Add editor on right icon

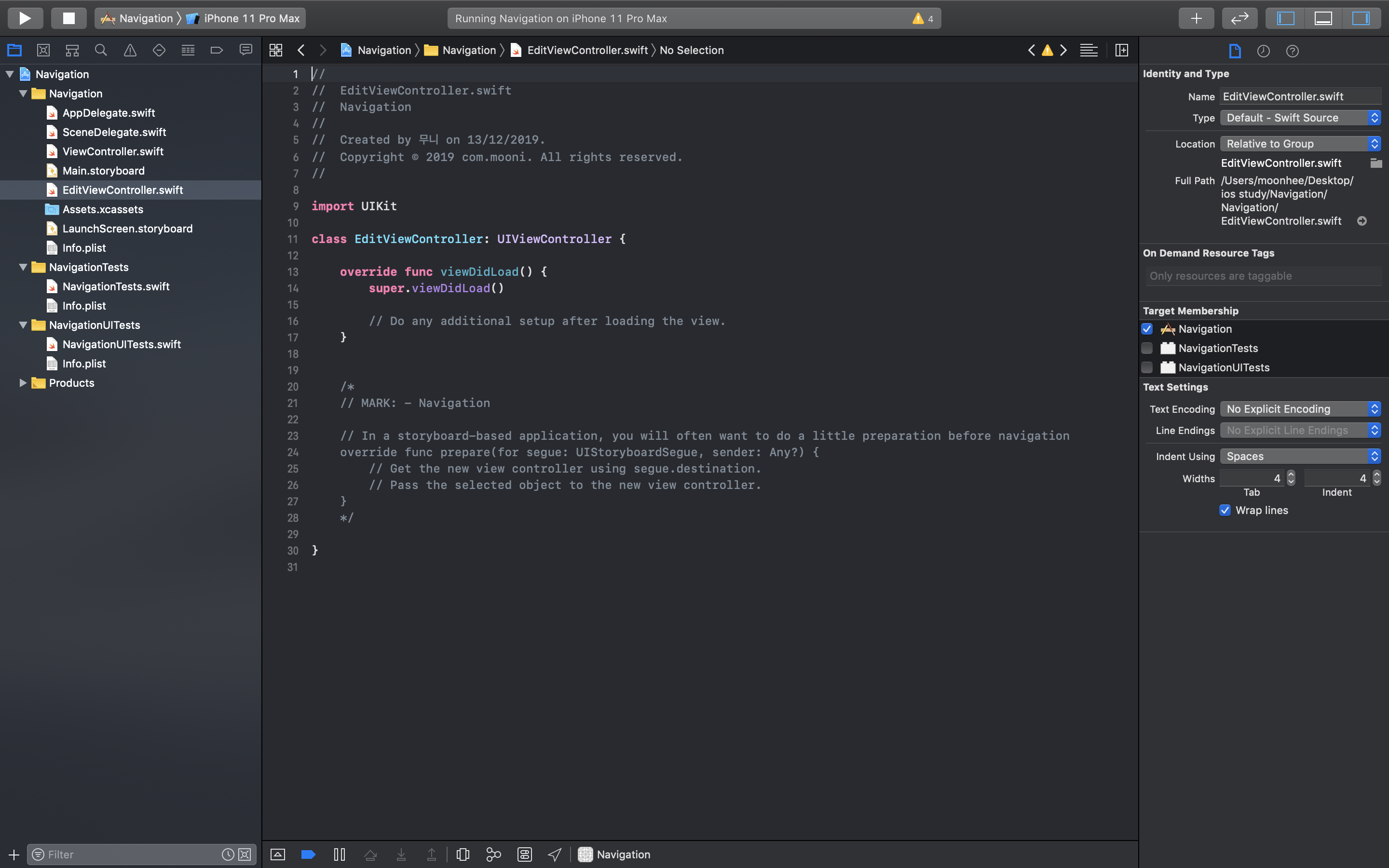(x=1121, y=51)
